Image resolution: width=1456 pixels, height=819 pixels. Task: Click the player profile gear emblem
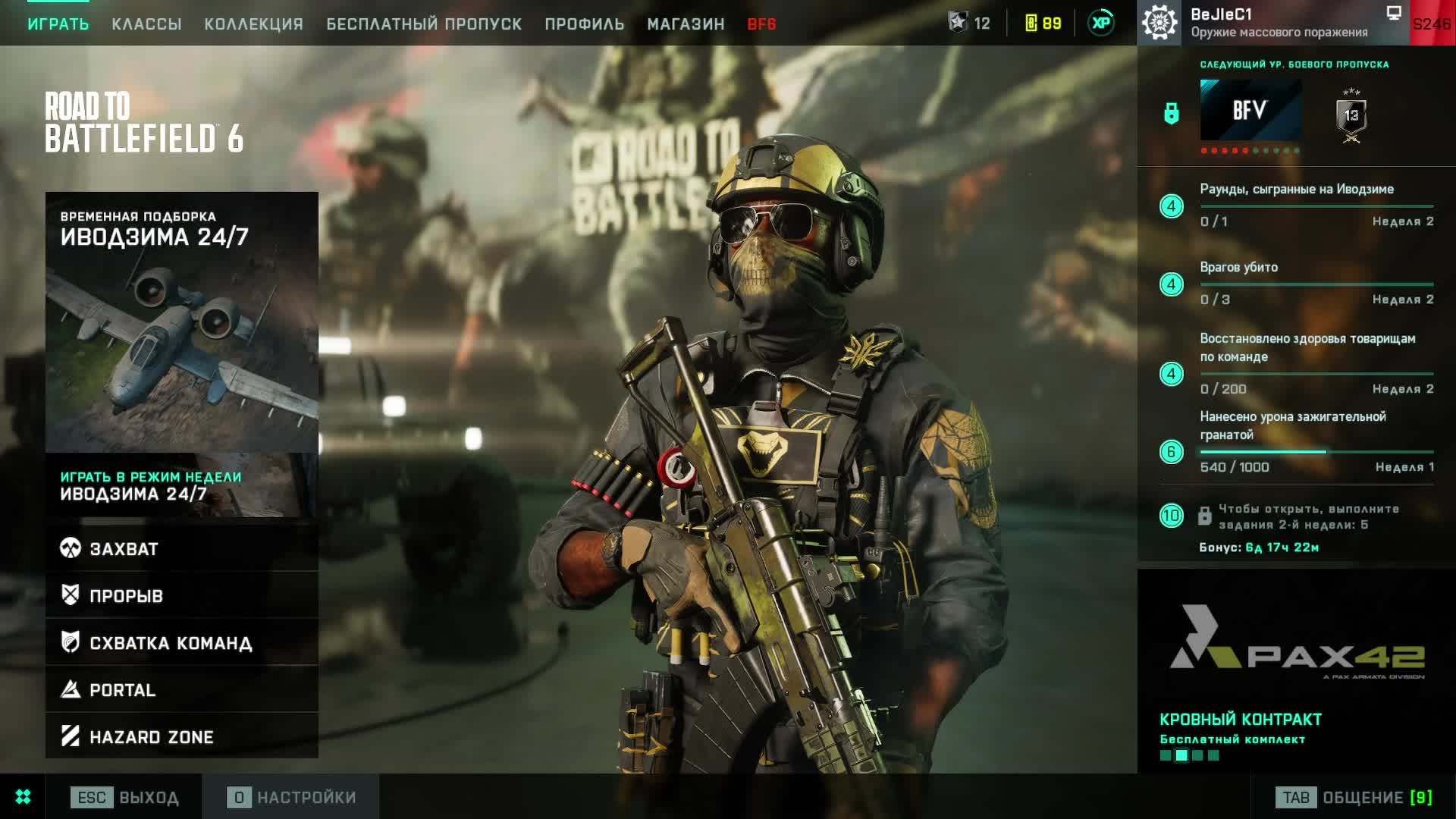[1159, 23]
